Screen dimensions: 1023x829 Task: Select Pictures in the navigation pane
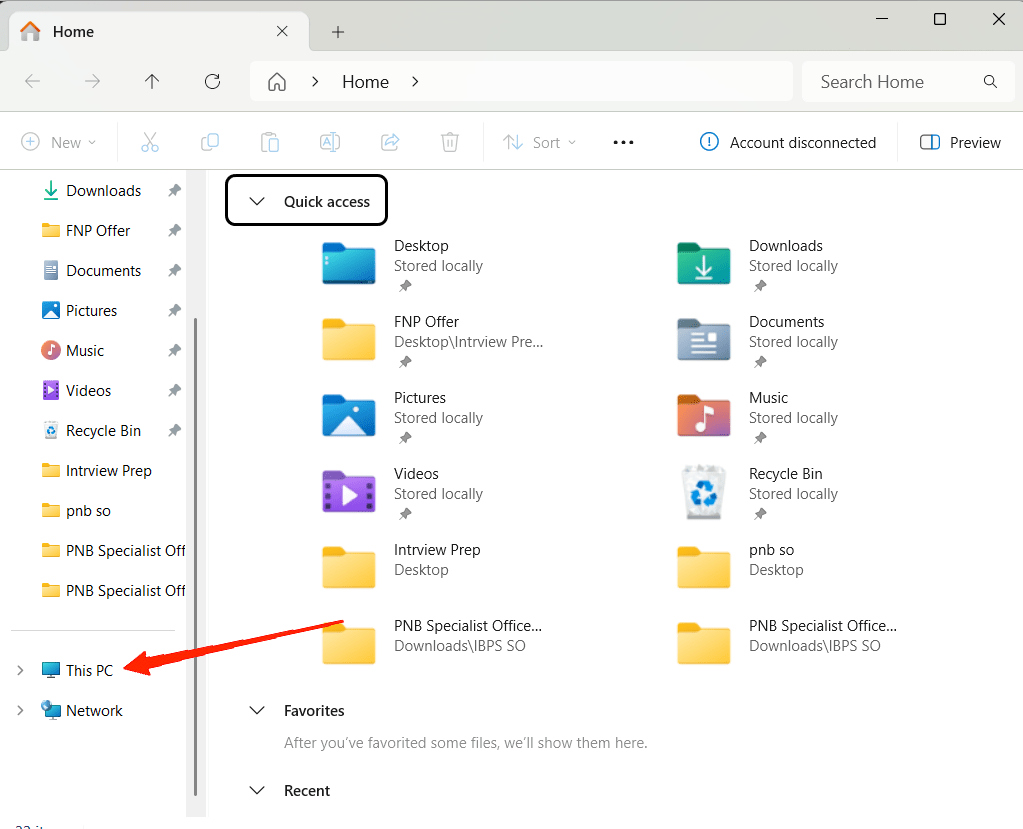tap(91, 310)
